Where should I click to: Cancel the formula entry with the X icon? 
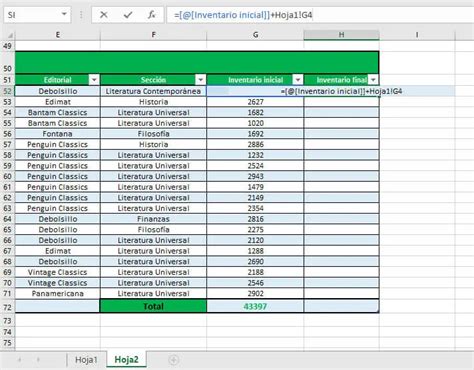(x=104, y=15)
